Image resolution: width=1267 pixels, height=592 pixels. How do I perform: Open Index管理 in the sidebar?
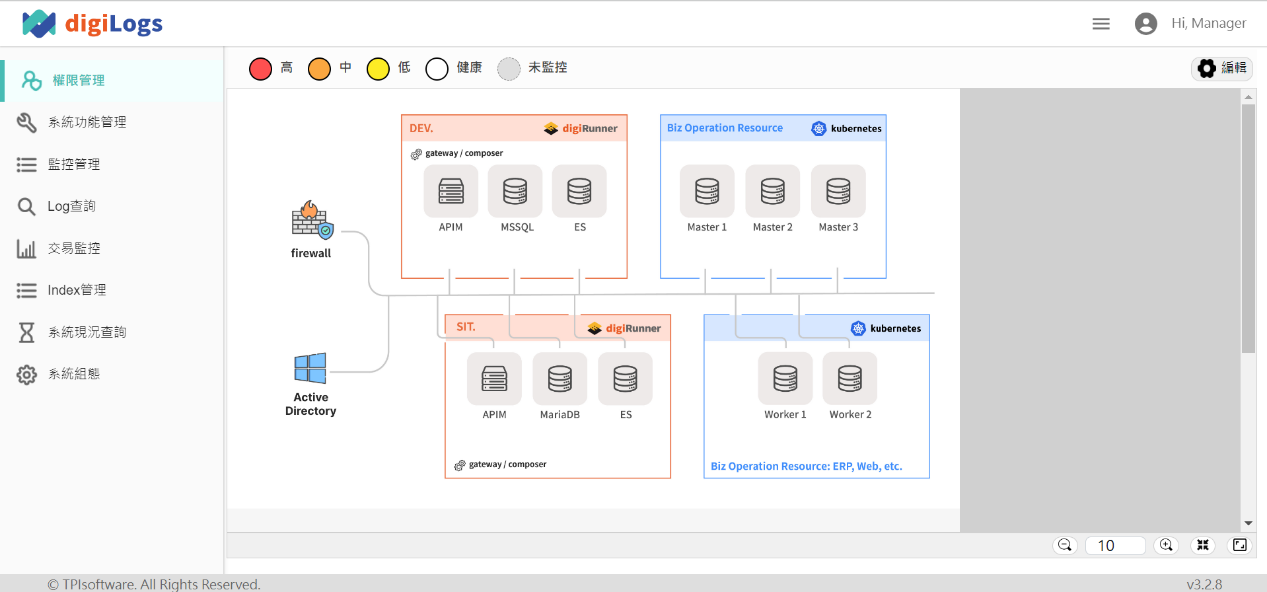(112, 290)
